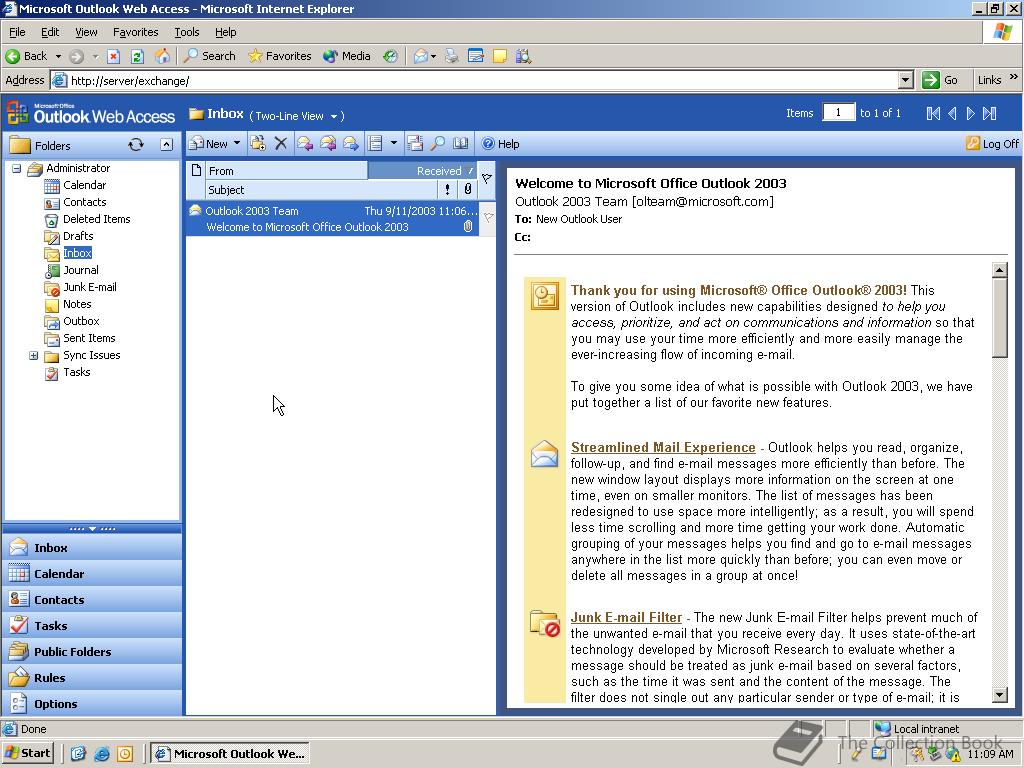Click the Move/Copy to folder icon

[258, 144]
